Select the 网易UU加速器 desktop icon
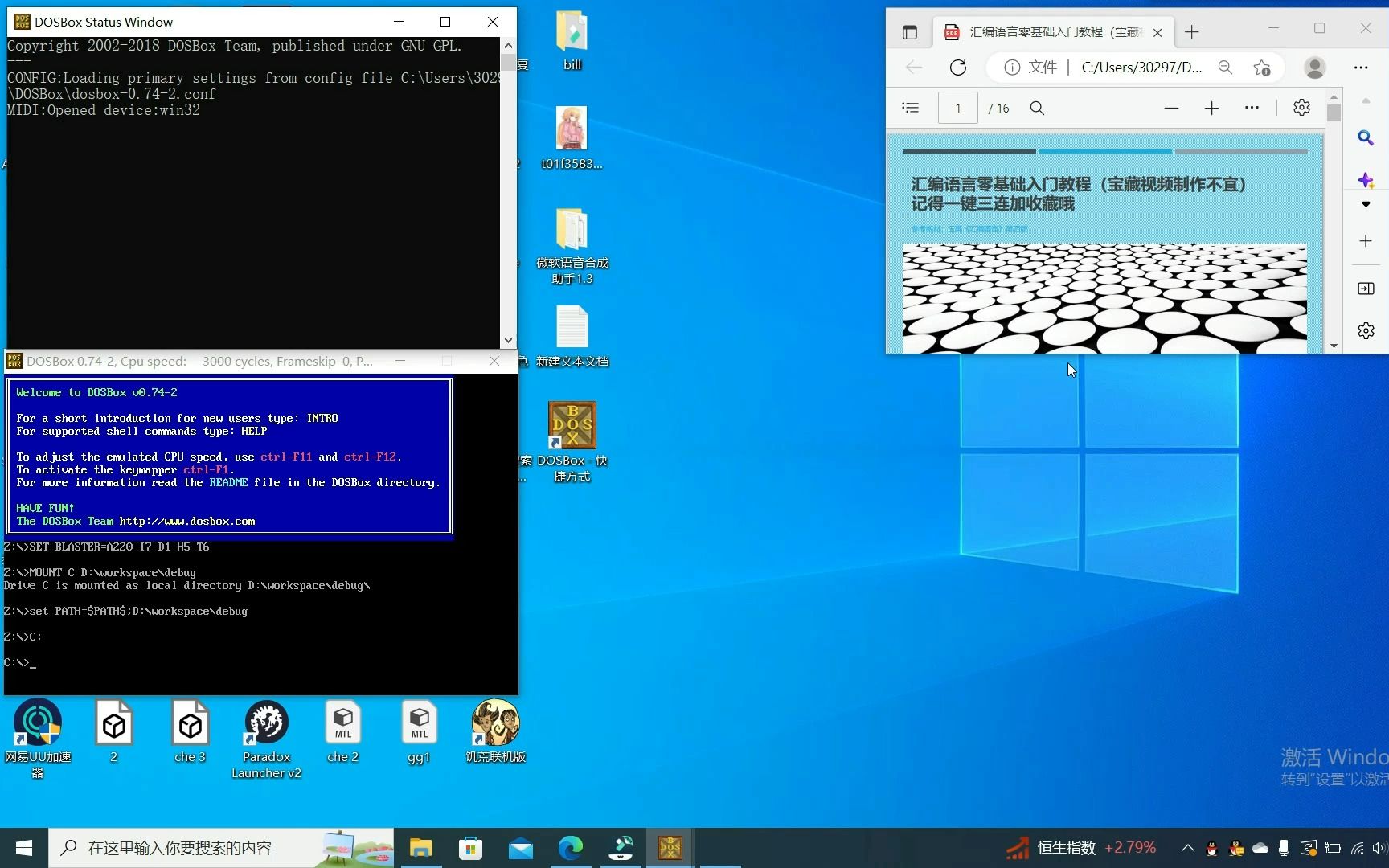The height and width of the screenshot is (868, 1389). click(x=38, y=739)
